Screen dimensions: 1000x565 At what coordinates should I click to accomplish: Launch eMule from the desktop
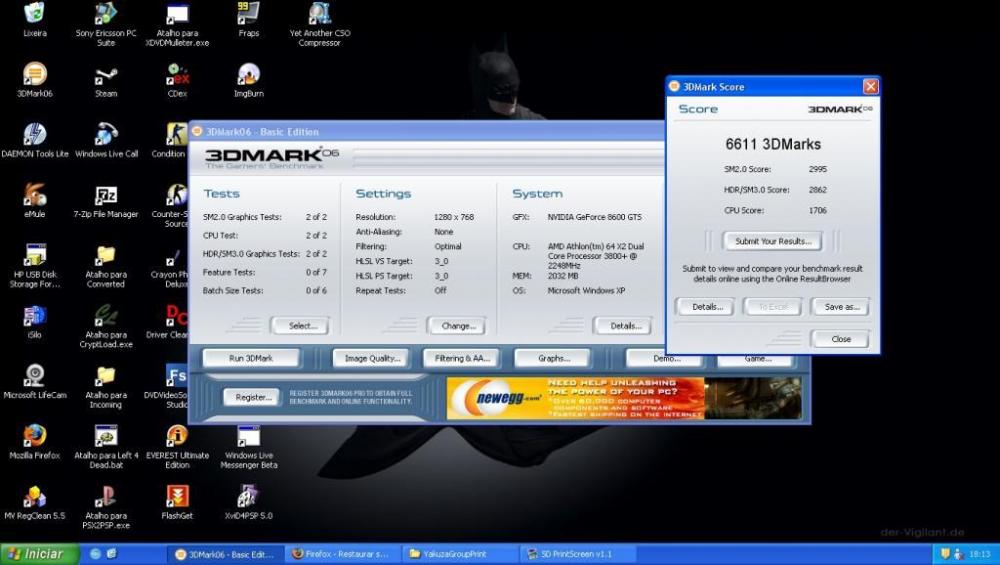34,197
